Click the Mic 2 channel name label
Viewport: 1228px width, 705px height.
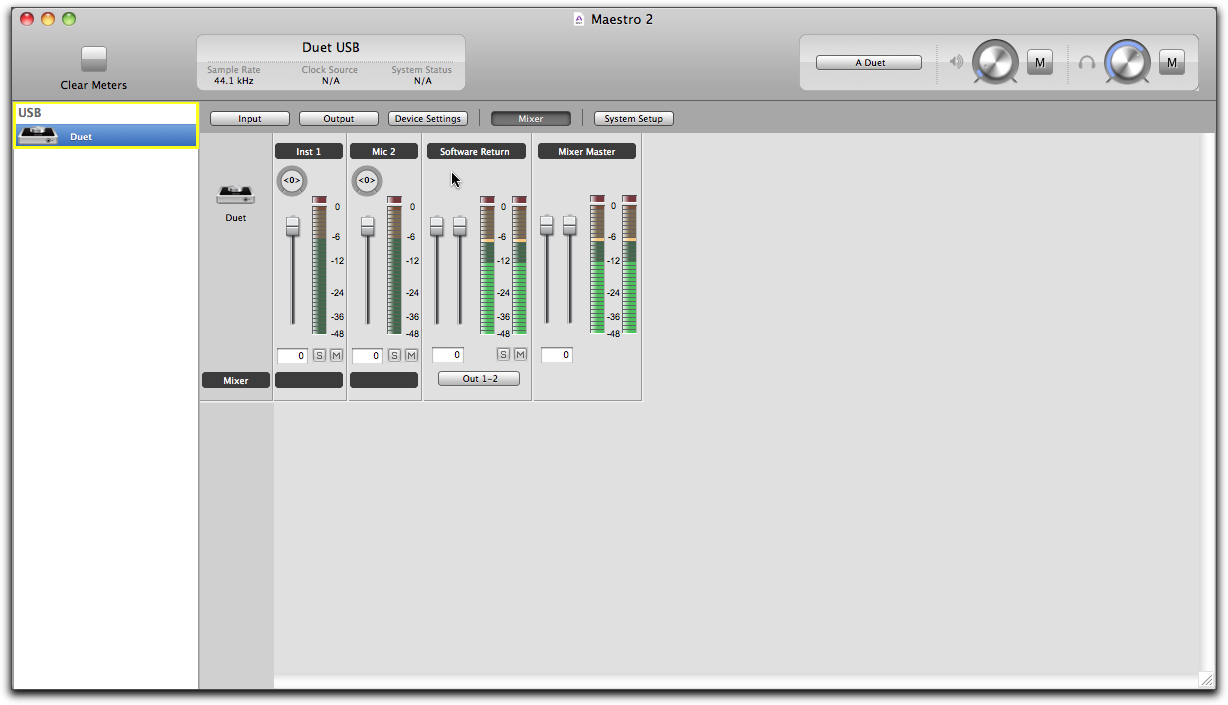tap(384, 151)
